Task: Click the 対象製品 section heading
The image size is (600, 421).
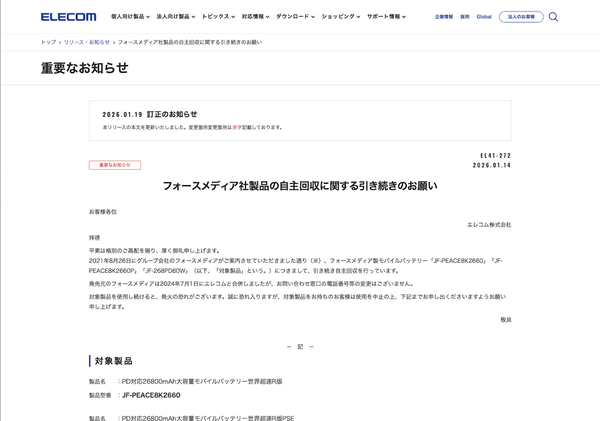Action: click(113, 361)
